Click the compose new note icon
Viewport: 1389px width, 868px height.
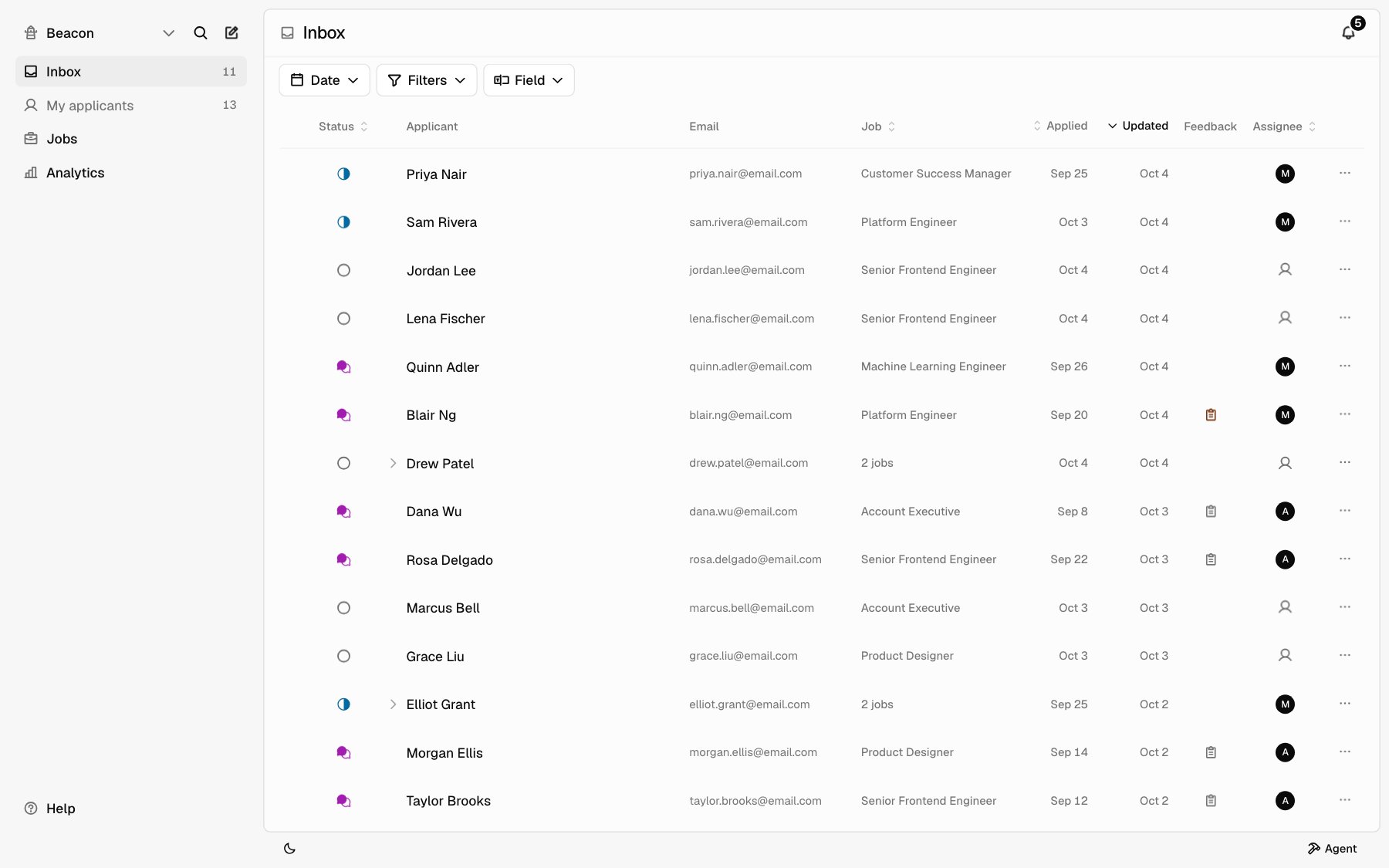(231, 32)
